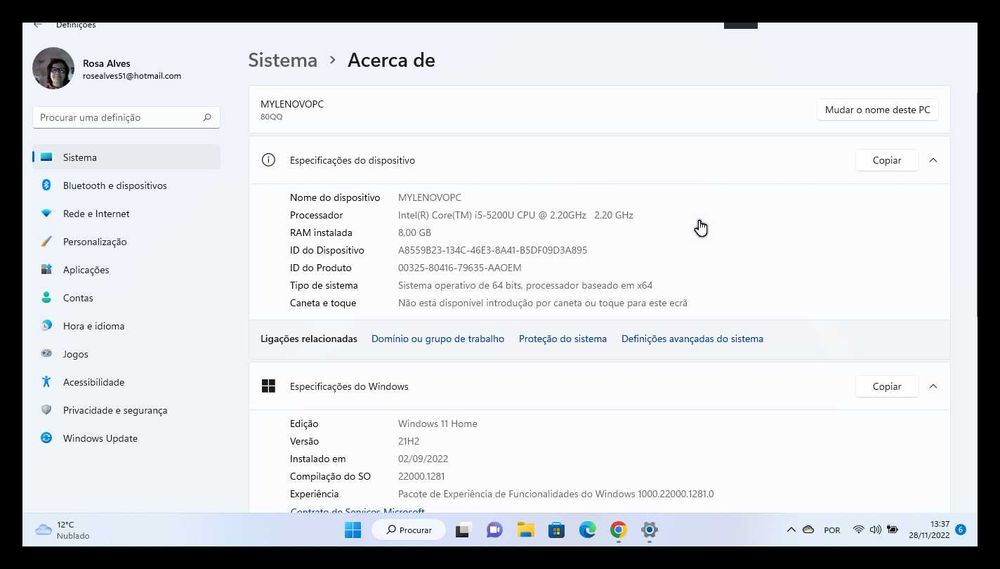
Task: Click the Wi-Fi icon in the system tray
Action: [x=858, y=529]
